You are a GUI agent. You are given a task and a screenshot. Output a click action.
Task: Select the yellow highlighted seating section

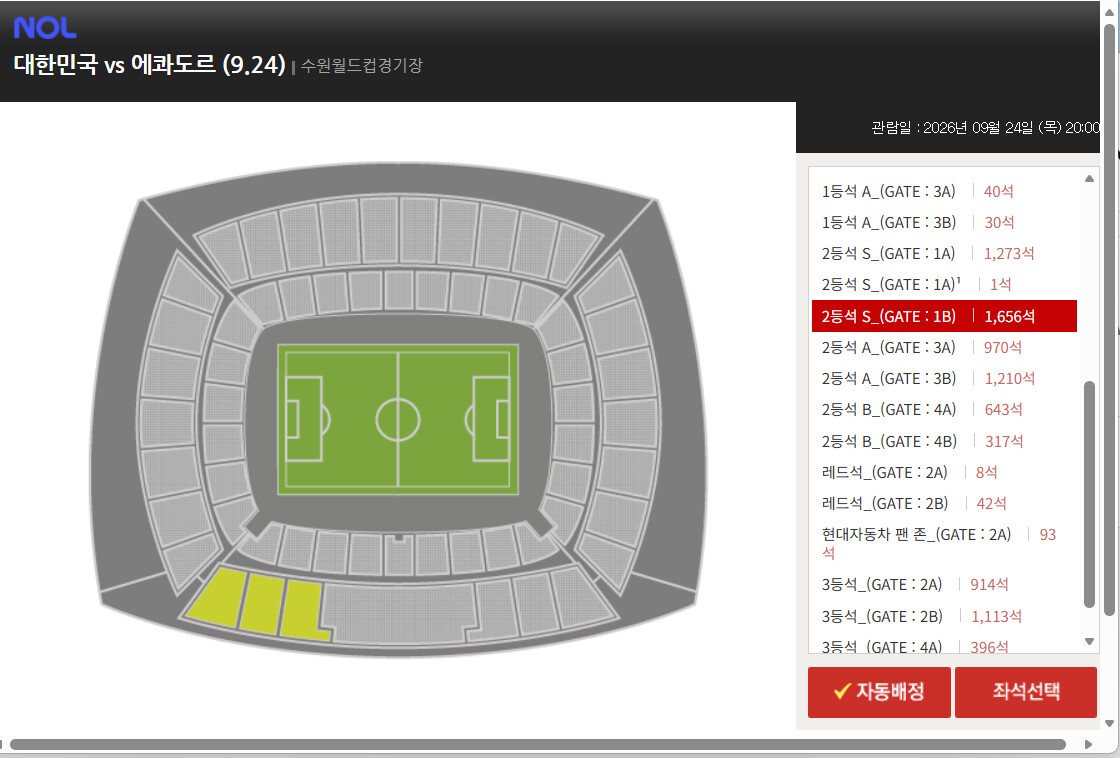tap(257, 603)
